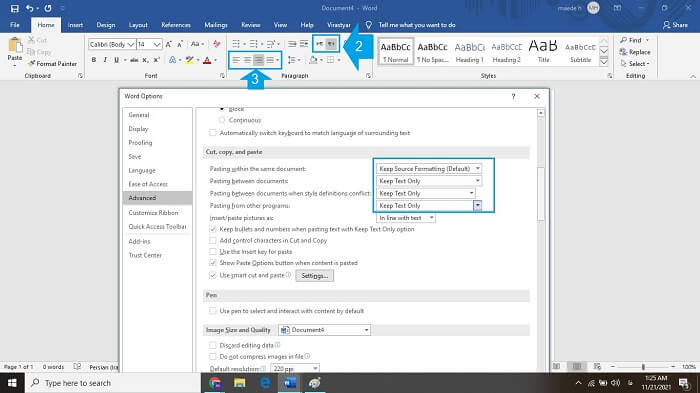Apply text highlight color
Image resolution: width=700 pixels, height=393 pixels.
pos(190,60)
